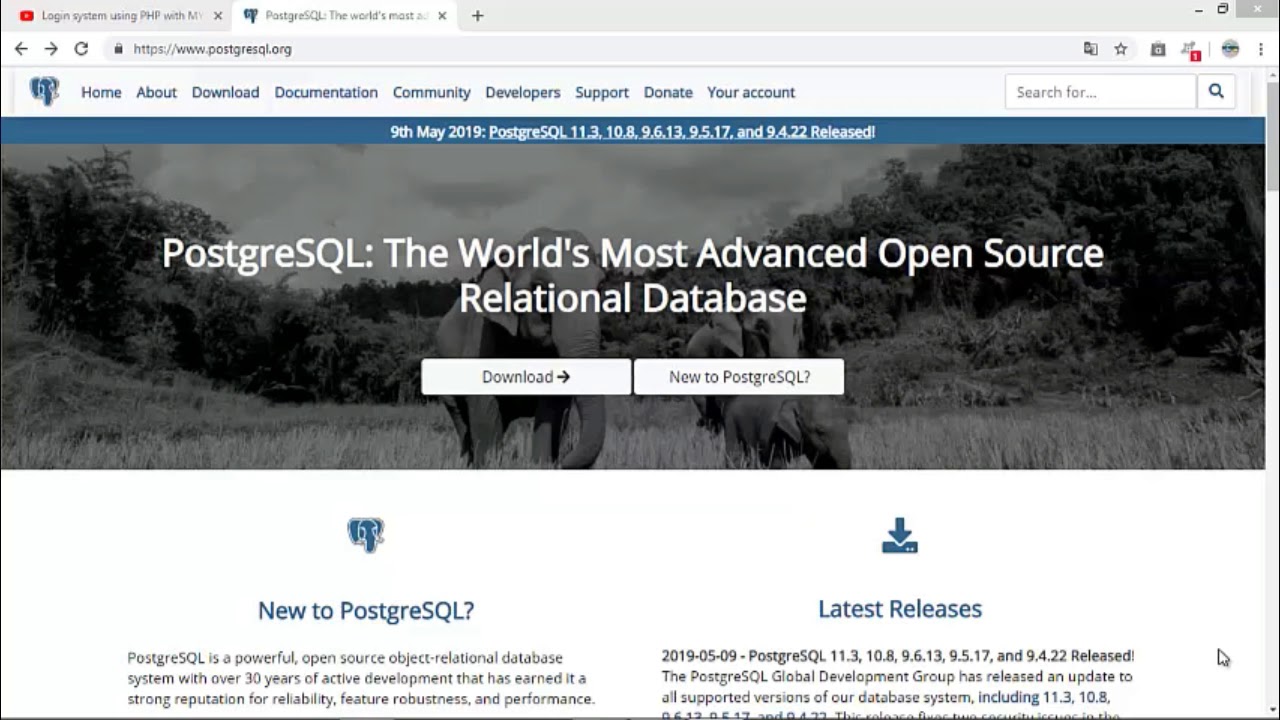Image resolution: width=1280 pixels, height=720 pixels.
Task: Click the download icon above Latest Releases
Action: tap(900, 535)
